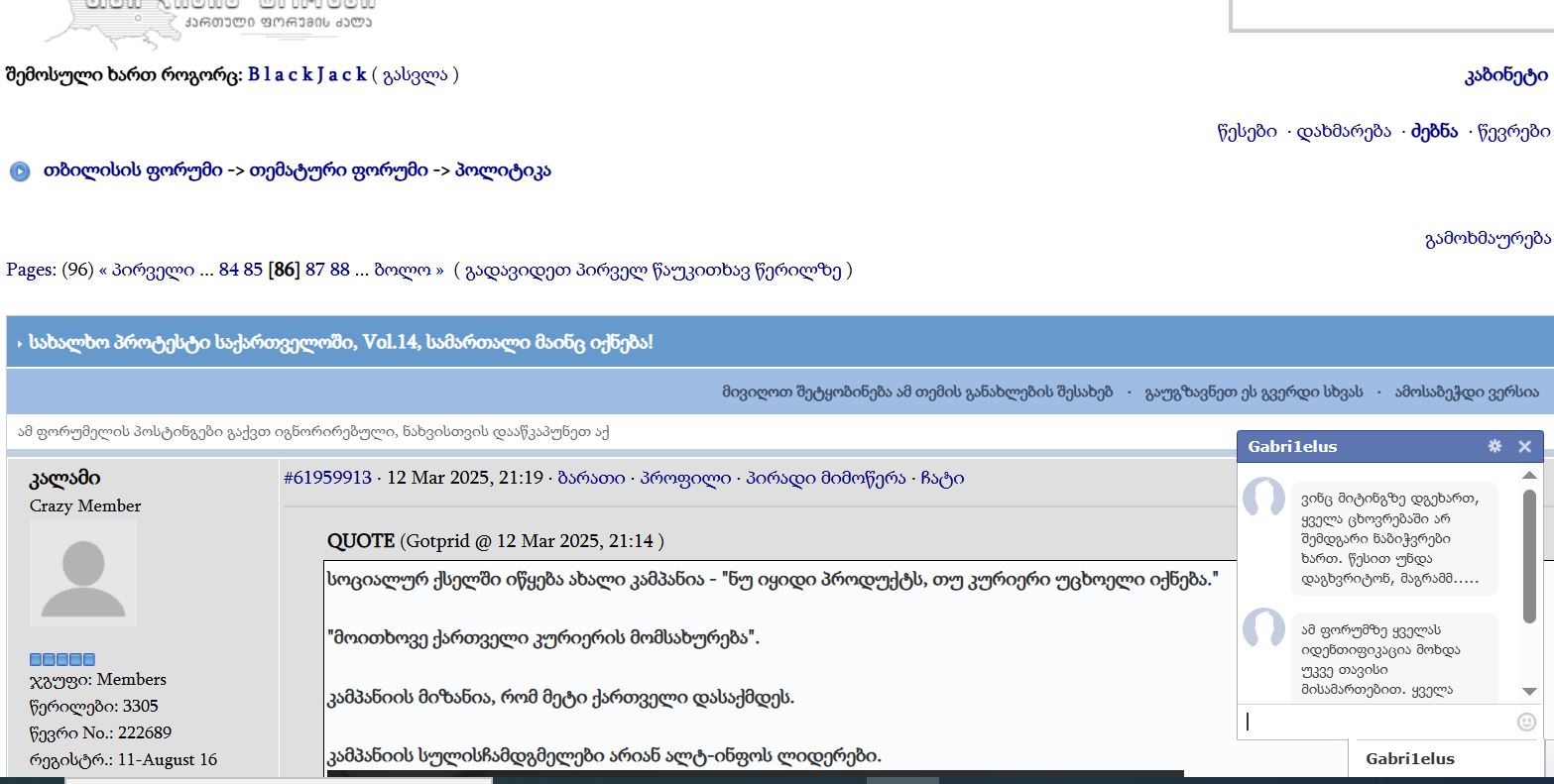1554x784 pixels.
Task: Subscribe to topic update notifications
Action: click(917, 392)
